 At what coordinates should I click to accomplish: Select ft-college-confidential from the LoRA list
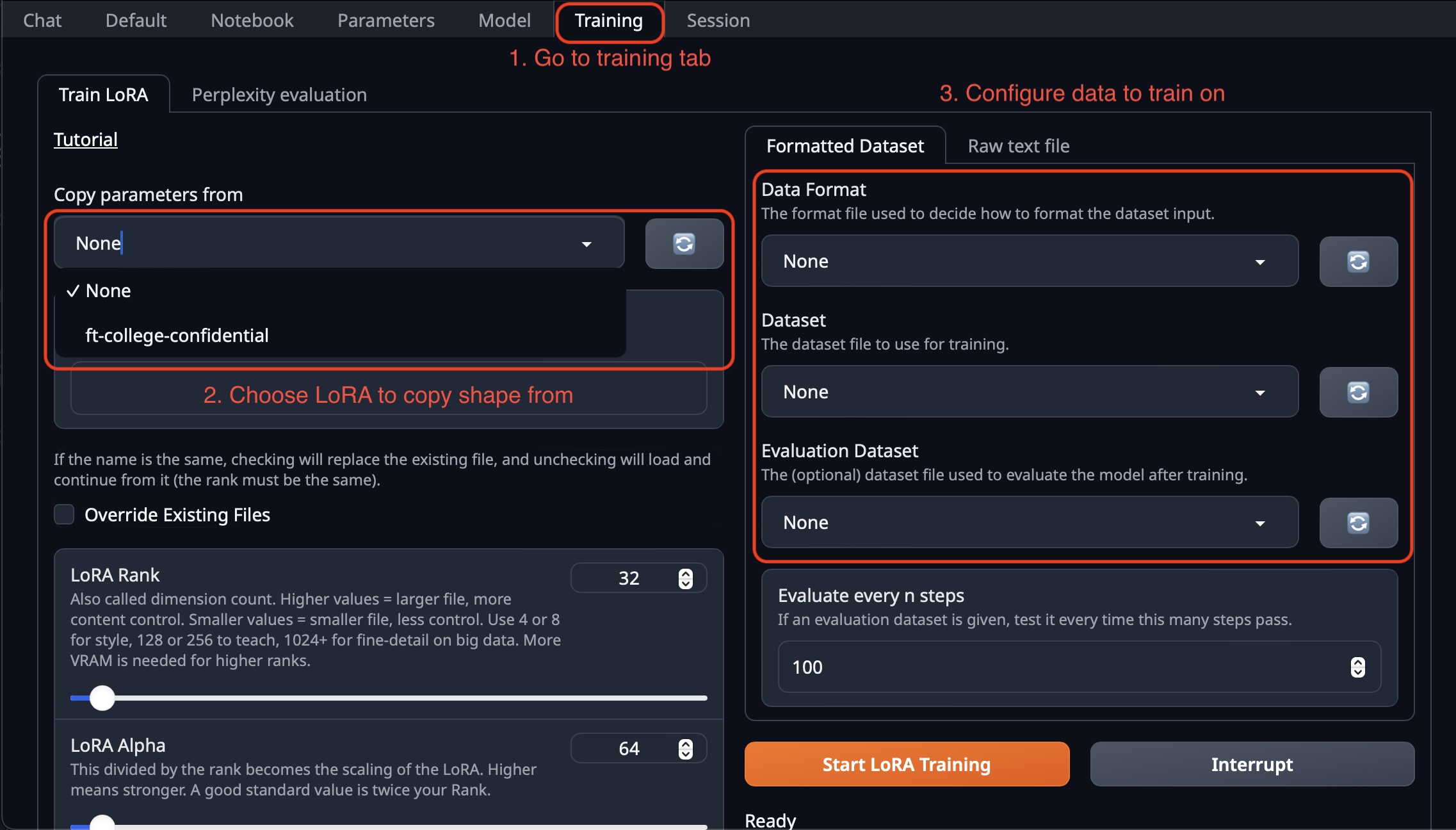point(177,335)
